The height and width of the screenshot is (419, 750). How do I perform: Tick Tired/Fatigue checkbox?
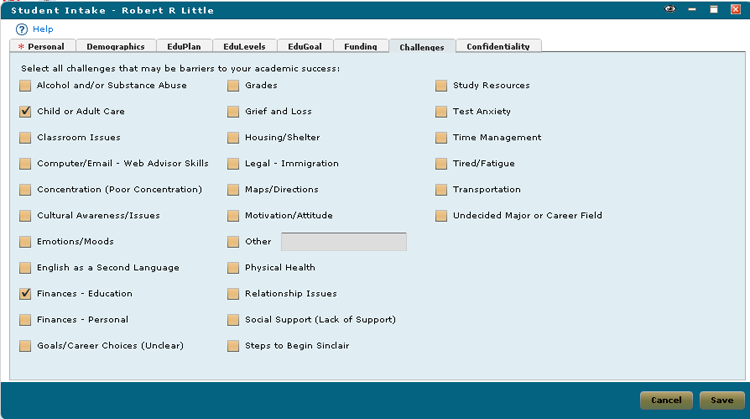click(x=441, y=164)
